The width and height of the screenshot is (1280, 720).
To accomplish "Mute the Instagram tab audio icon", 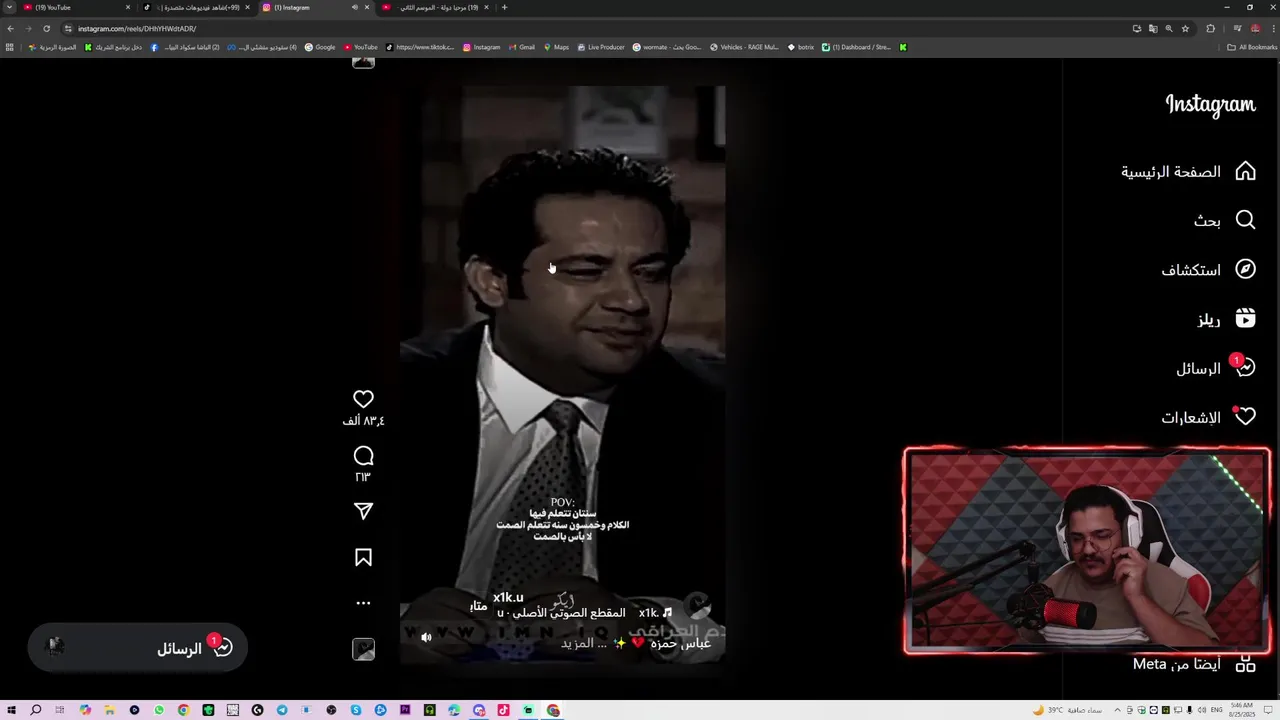I will (x=354, y=7).
